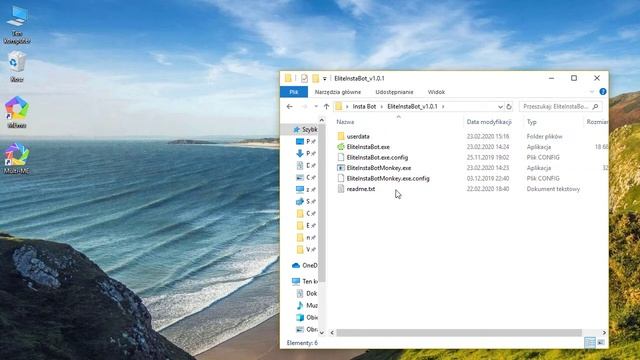Sort by the Typ column header
The height and width of the screenshot is (360, 640).
pos(531,122)
